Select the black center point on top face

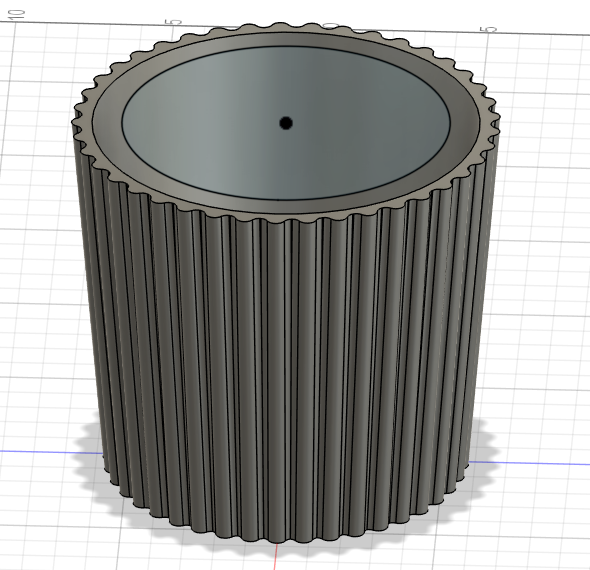click(286, 123)
